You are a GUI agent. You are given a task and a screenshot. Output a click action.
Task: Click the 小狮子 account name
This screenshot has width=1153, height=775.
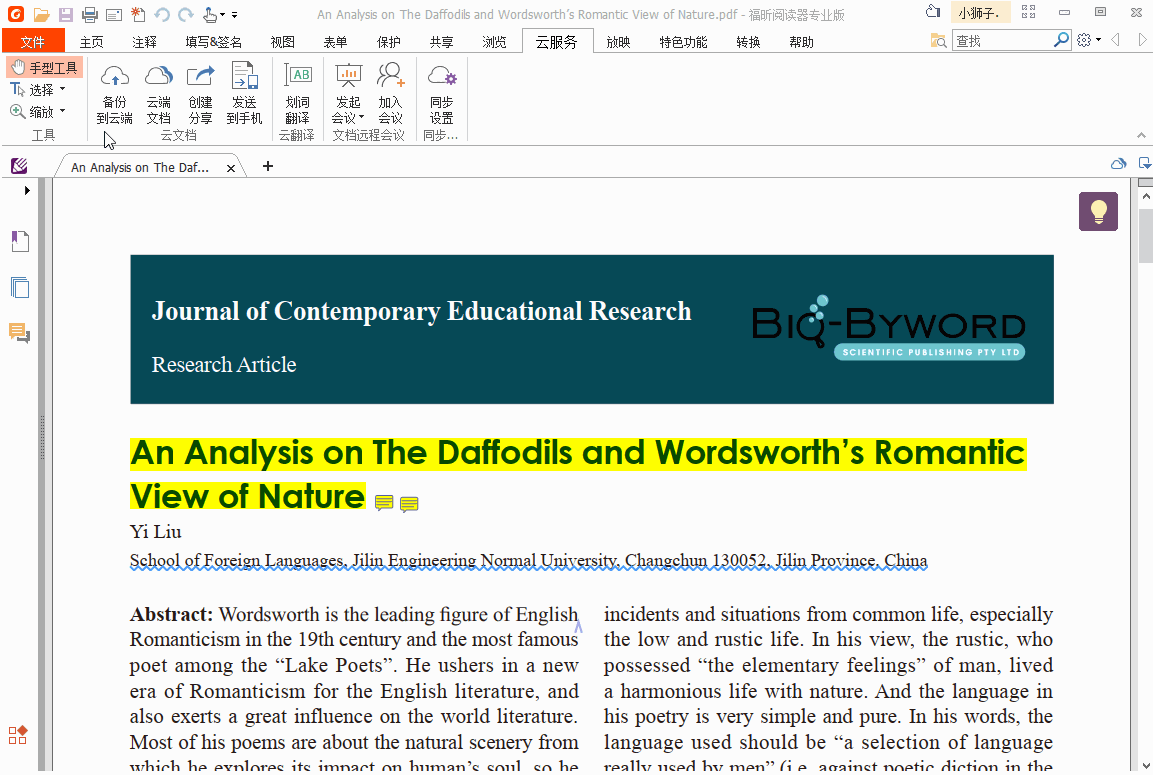click(x=980, y=11)
